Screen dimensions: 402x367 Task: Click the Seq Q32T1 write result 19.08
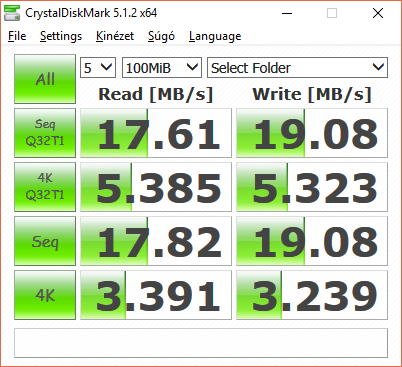tap(312, 133)
